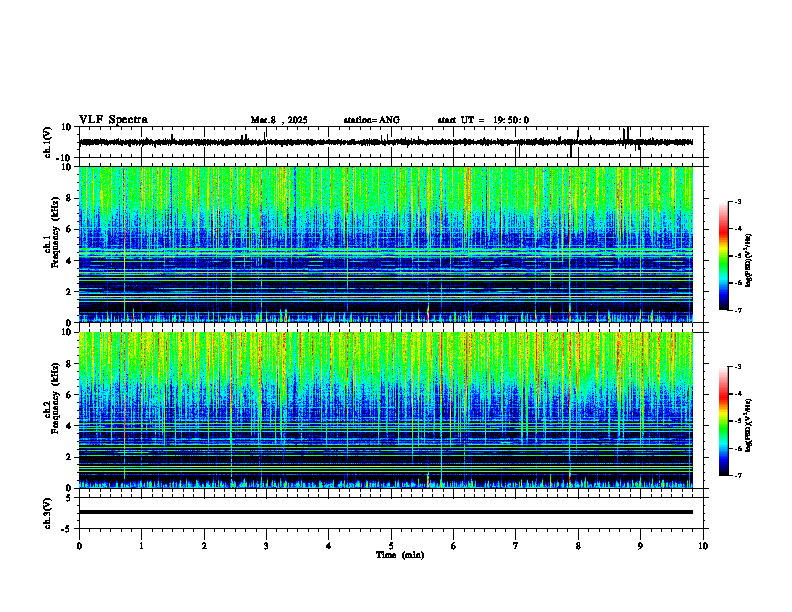Screen dimensions: 792x612
Task: Click inside the ch.1 spectrogram panel
Action: [385, 244]
